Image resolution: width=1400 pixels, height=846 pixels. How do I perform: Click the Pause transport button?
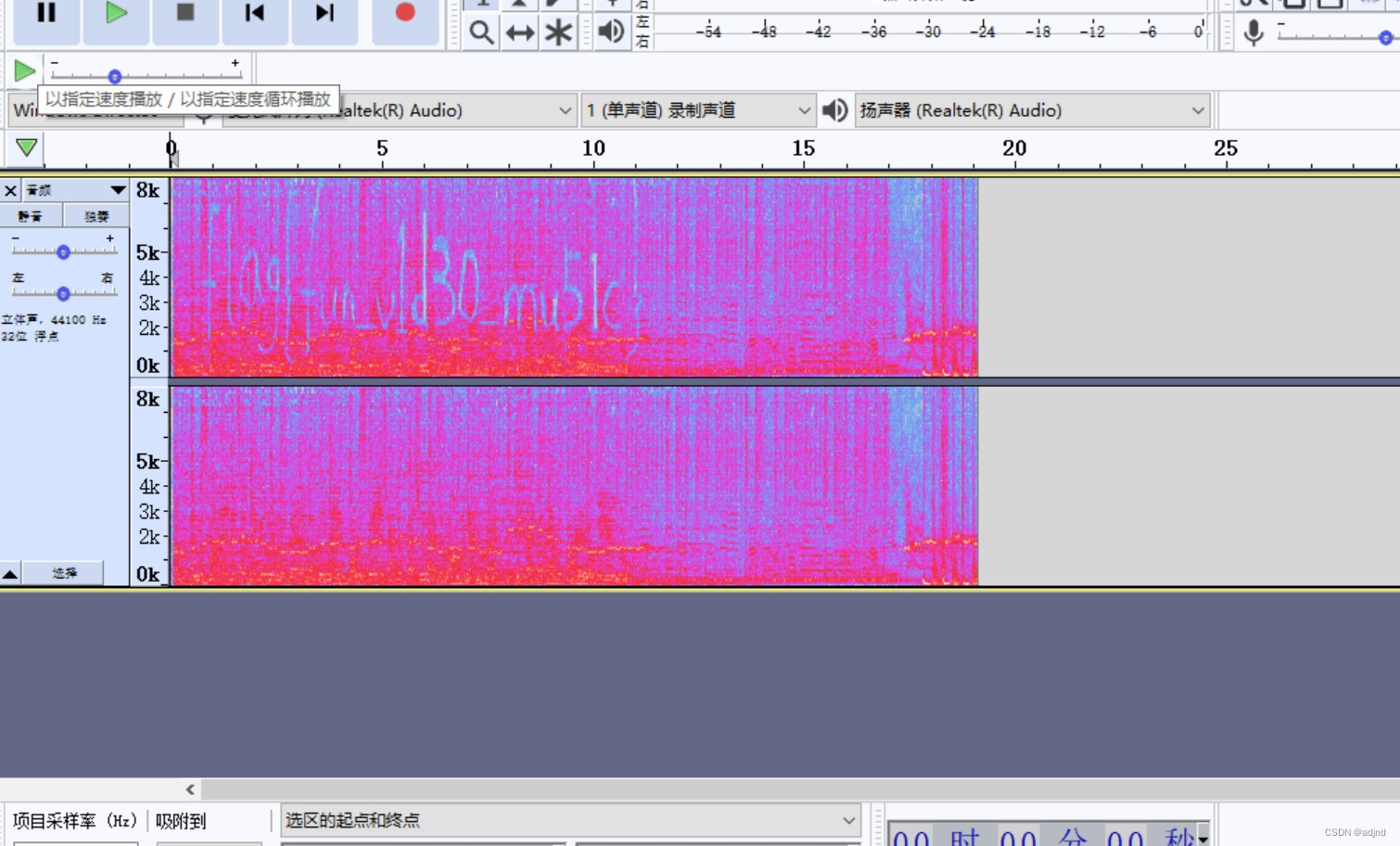(x=45, y=15)
